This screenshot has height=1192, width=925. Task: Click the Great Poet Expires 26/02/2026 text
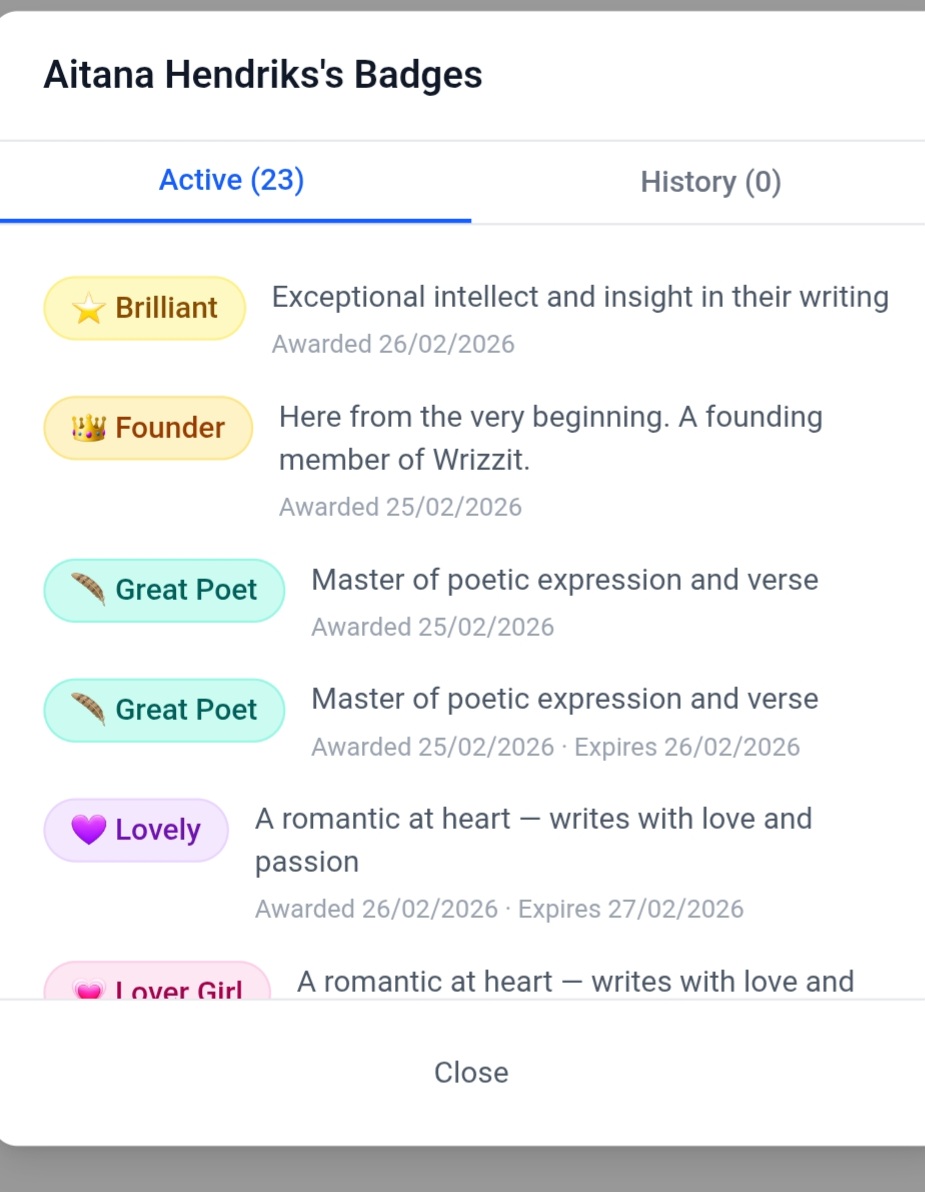pyautogui.click(x=686, y=747)
